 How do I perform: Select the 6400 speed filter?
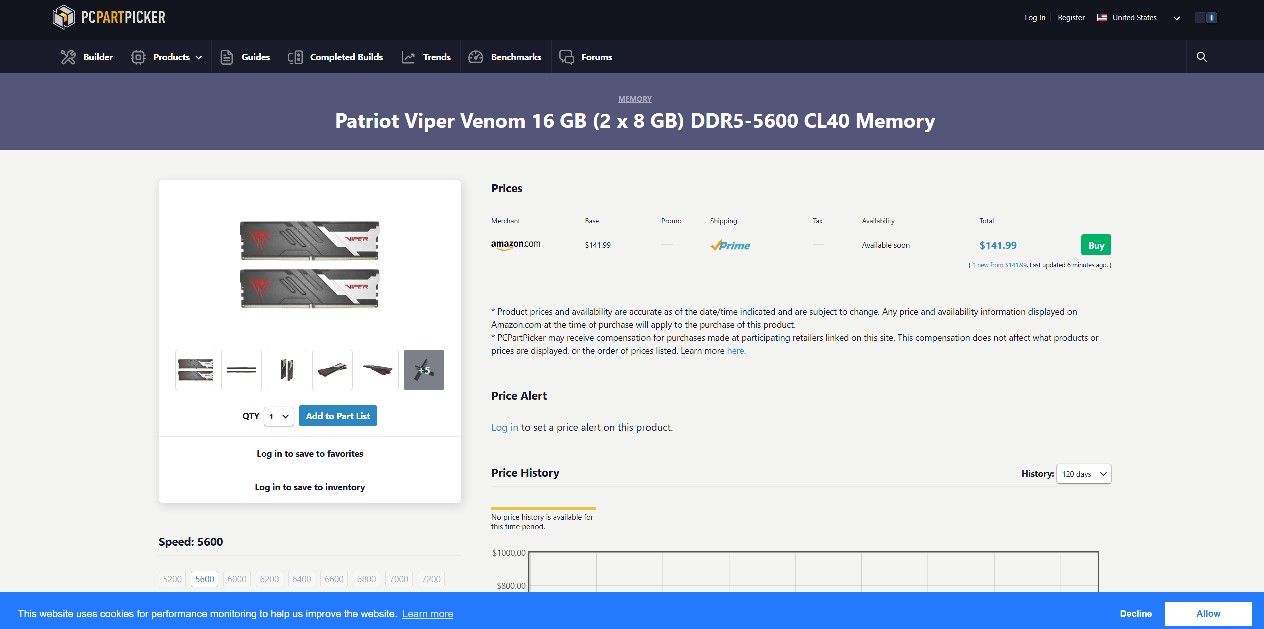pyautogui.click(x=301, y=578)
